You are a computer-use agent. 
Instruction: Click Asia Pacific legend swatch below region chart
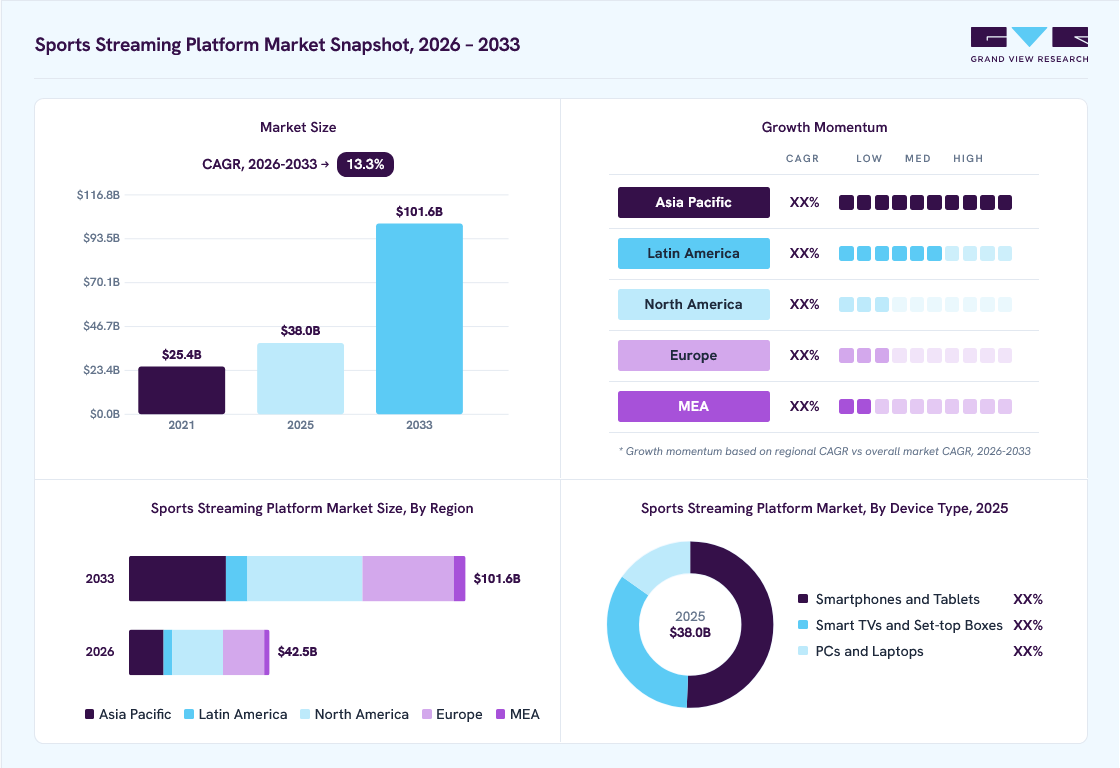pyautogui.click(x=89, y=714)
